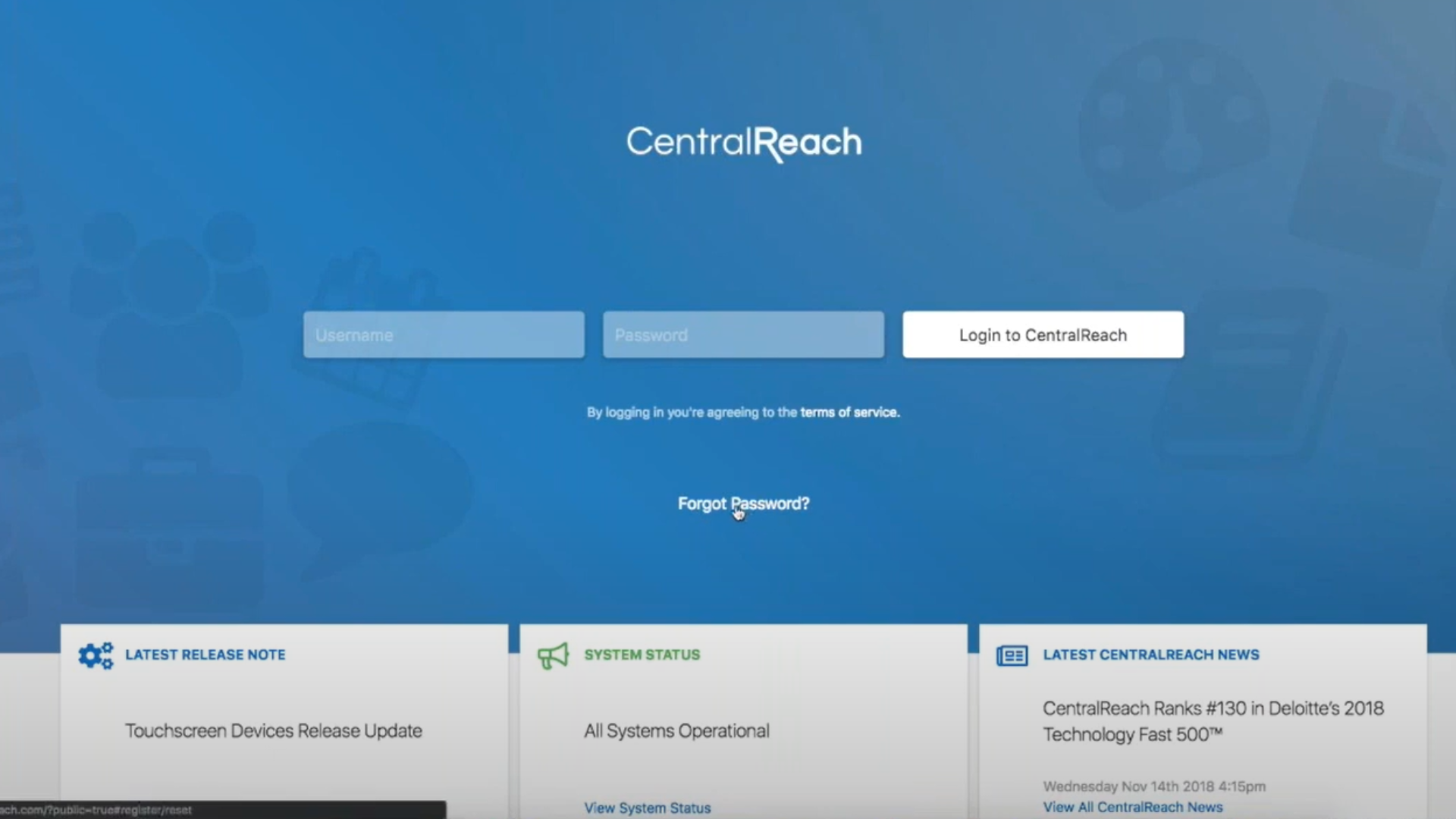Focus the Password input field
Viewport: 1456px width, 819px height.
tap(743, 334)
